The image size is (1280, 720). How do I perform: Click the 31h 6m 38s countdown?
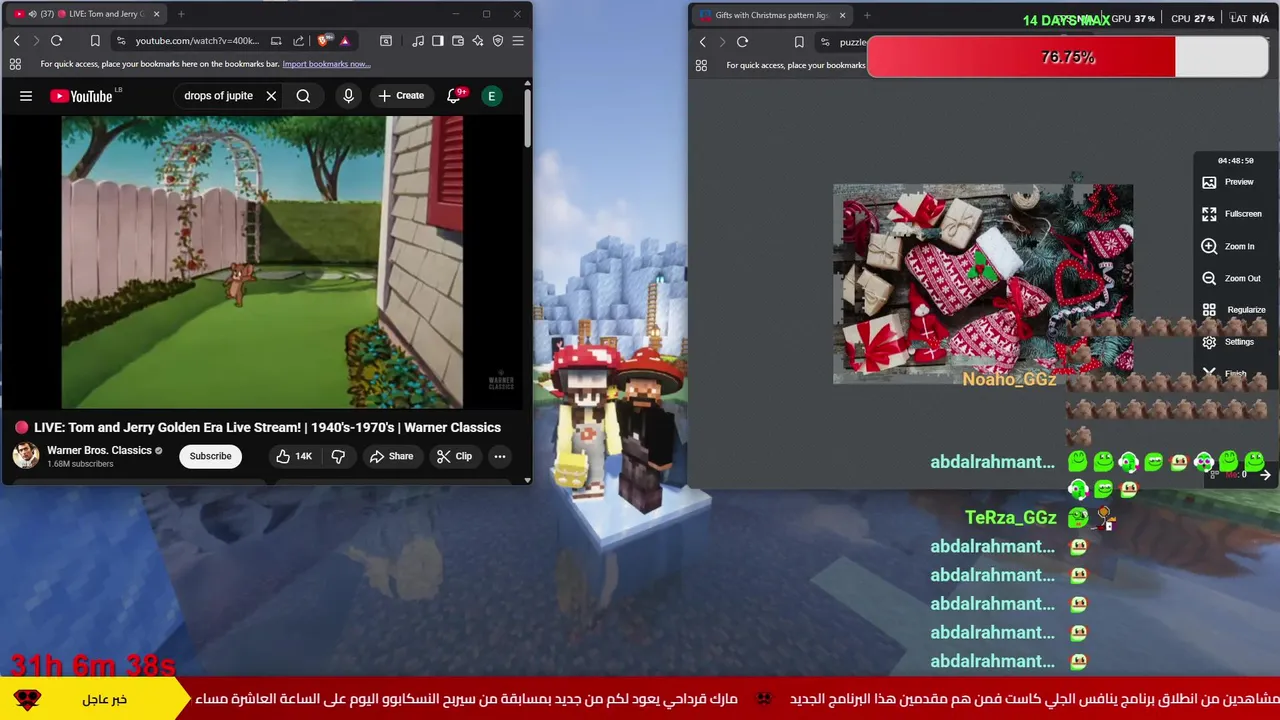(93, 665)
